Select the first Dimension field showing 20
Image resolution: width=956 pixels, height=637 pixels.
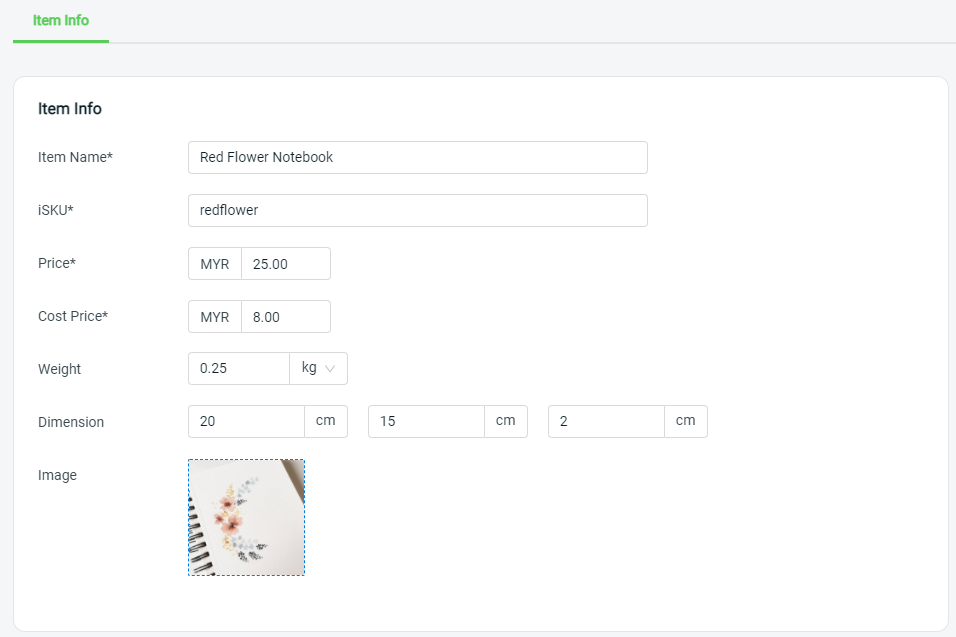(246, 421)
